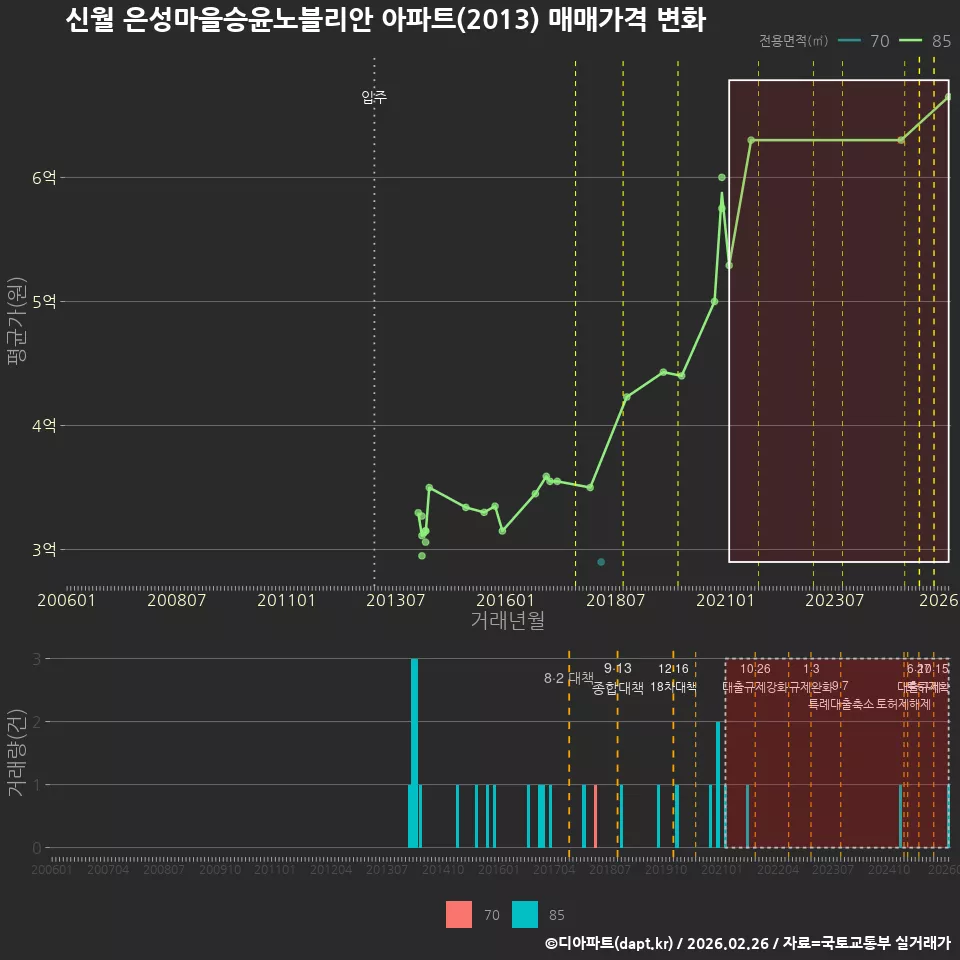Click the '200910' label on the volume chart axis
This screenshot has height=960, width=960.
pos(220,869)
